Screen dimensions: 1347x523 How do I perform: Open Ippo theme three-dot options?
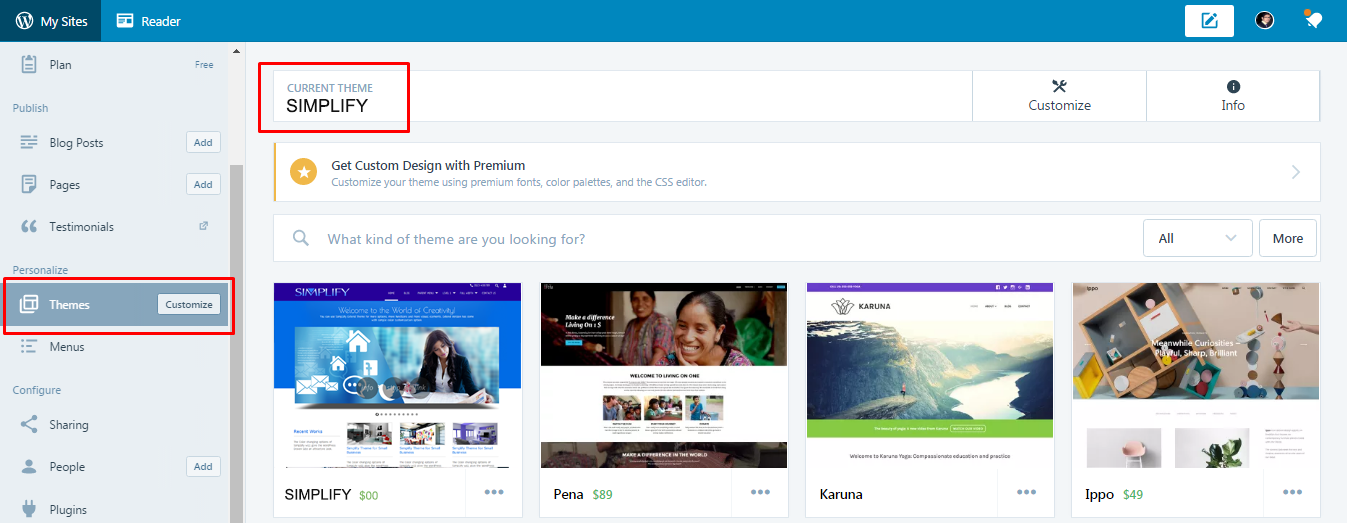coord(1292,492)
